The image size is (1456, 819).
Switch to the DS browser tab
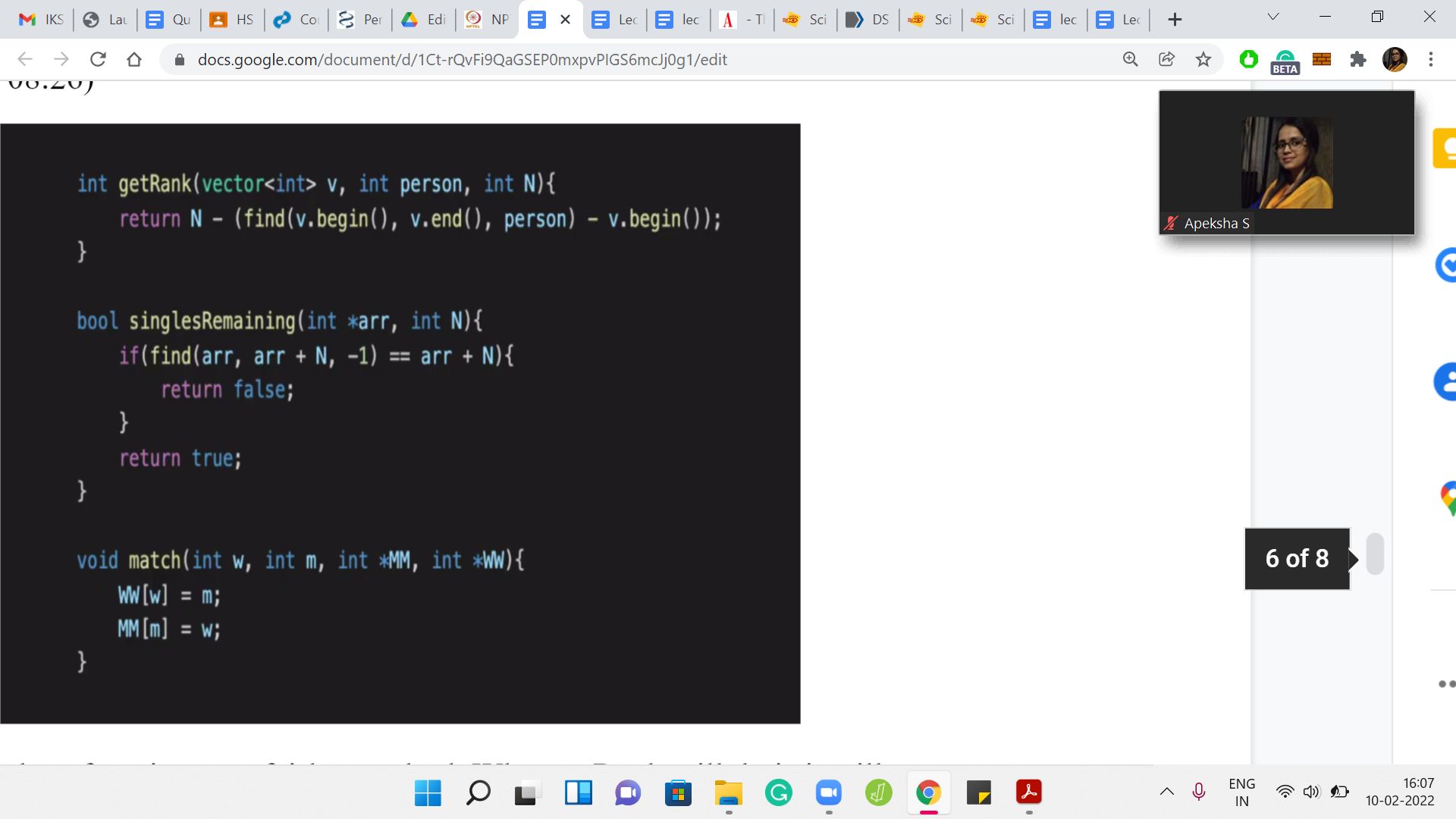click(x=868, y=20)
